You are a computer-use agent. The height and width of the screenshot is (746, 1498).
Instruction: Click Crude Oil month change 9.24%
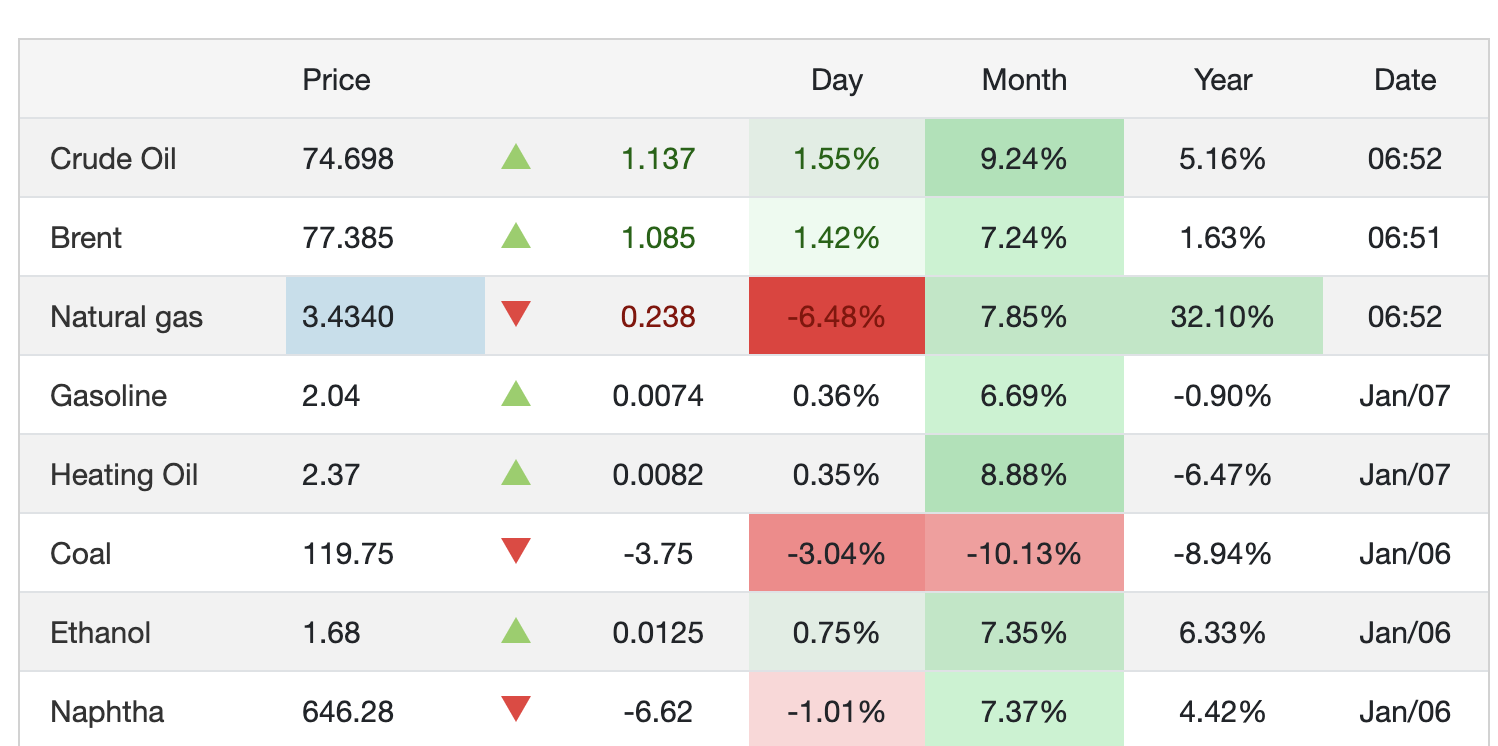point(1024,159)
